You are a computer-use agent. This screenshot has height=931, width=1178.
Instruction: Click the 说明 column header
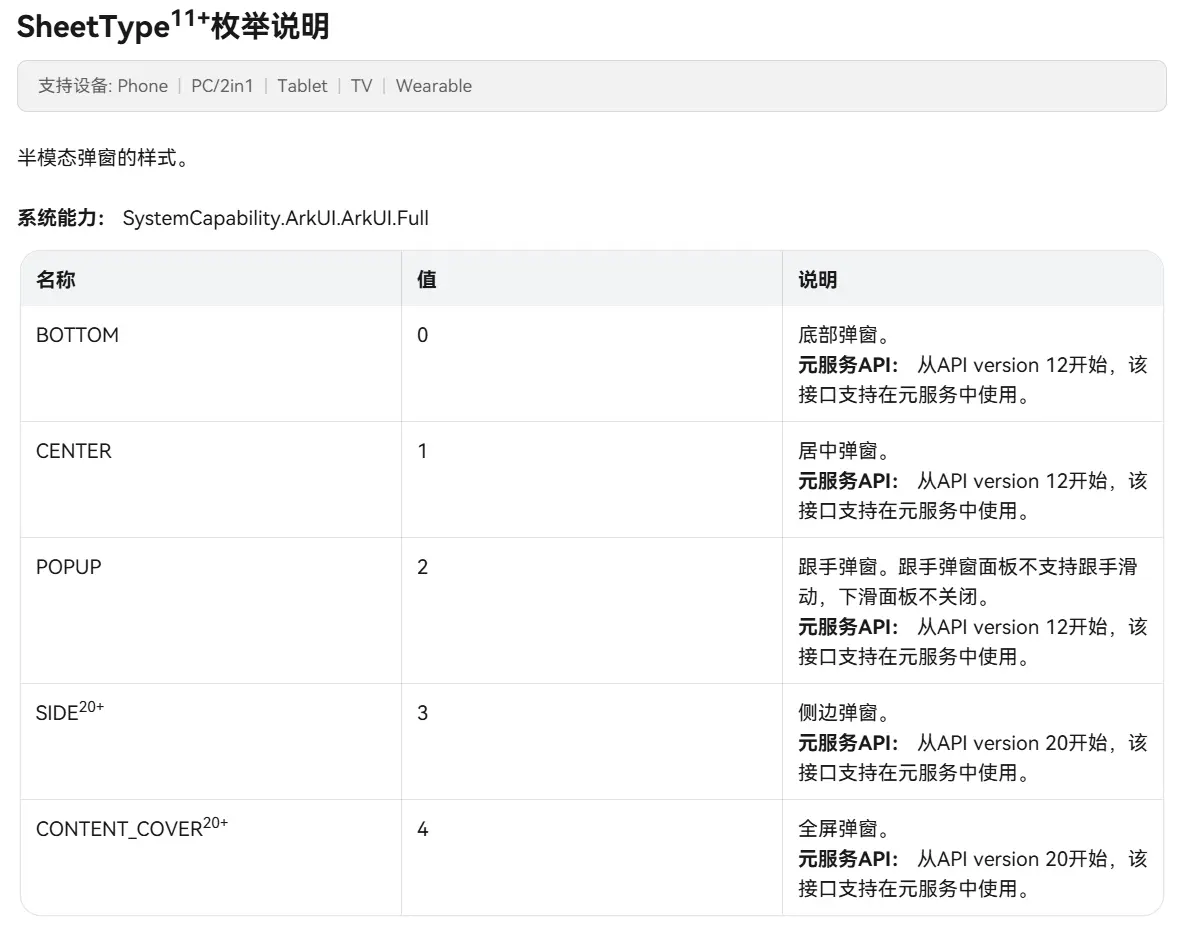[817, 280]
